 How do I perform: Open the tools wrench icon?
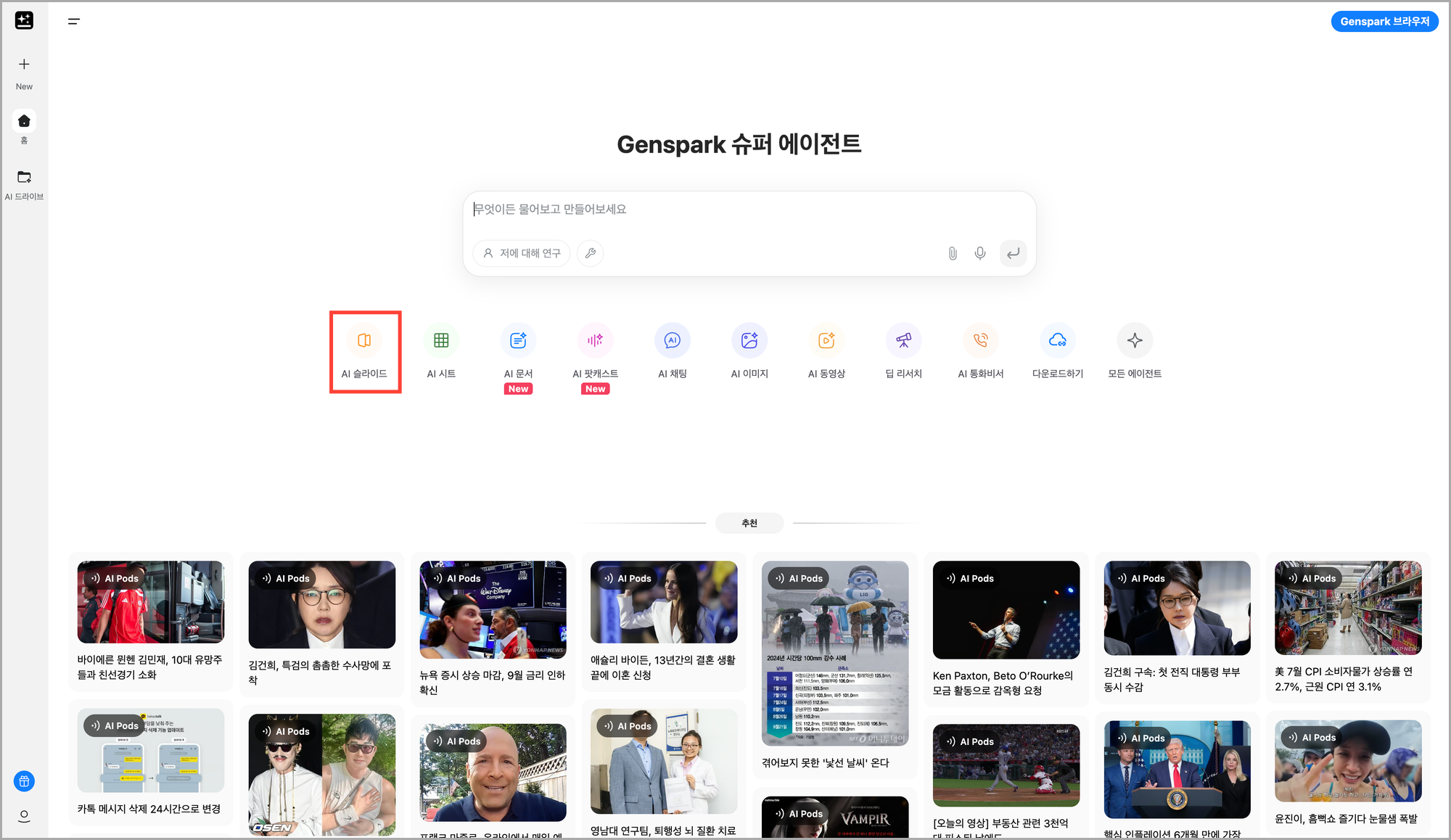point(591,253)
